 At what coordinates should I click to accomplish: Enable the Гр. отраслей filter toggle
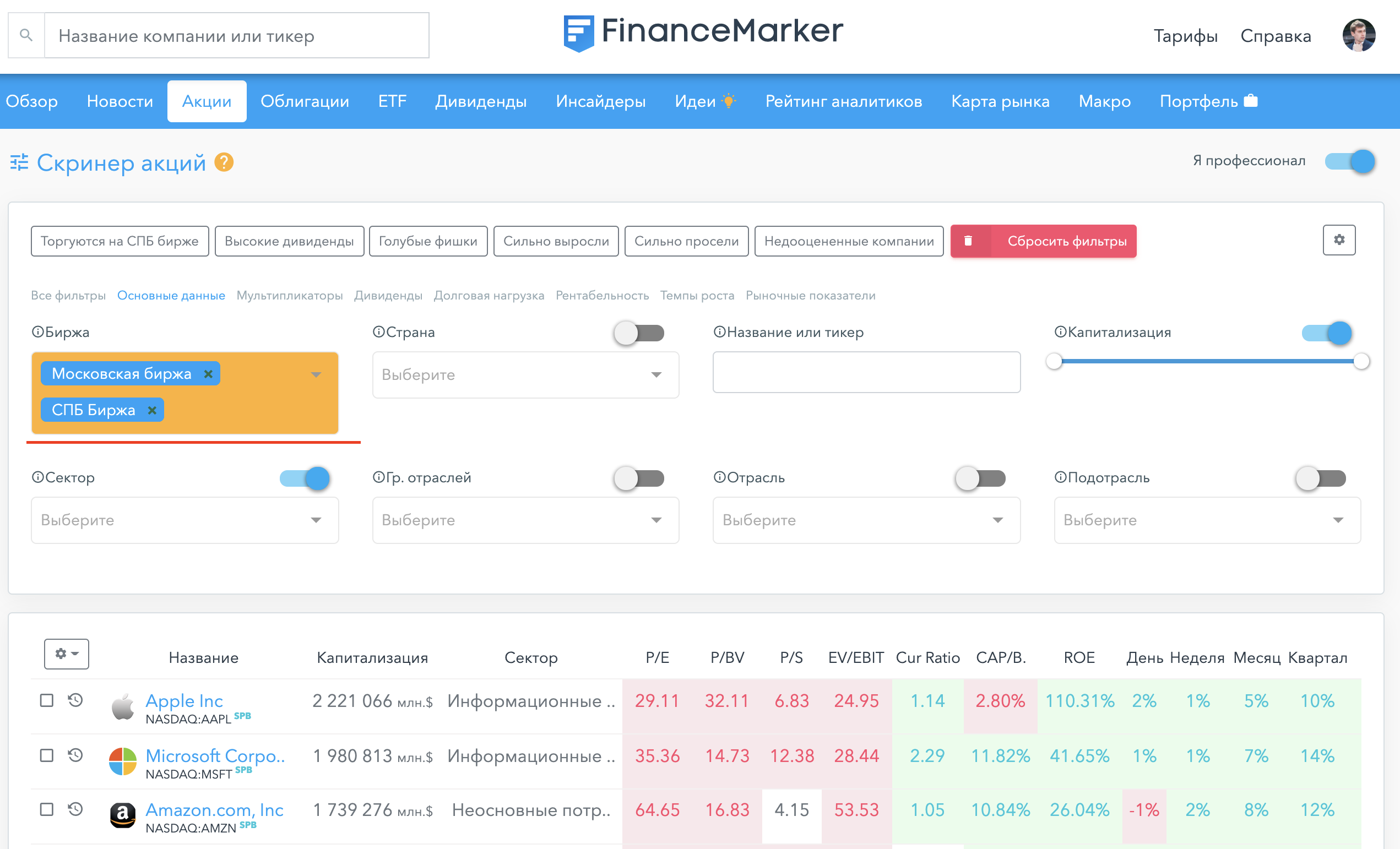(639, 478)
